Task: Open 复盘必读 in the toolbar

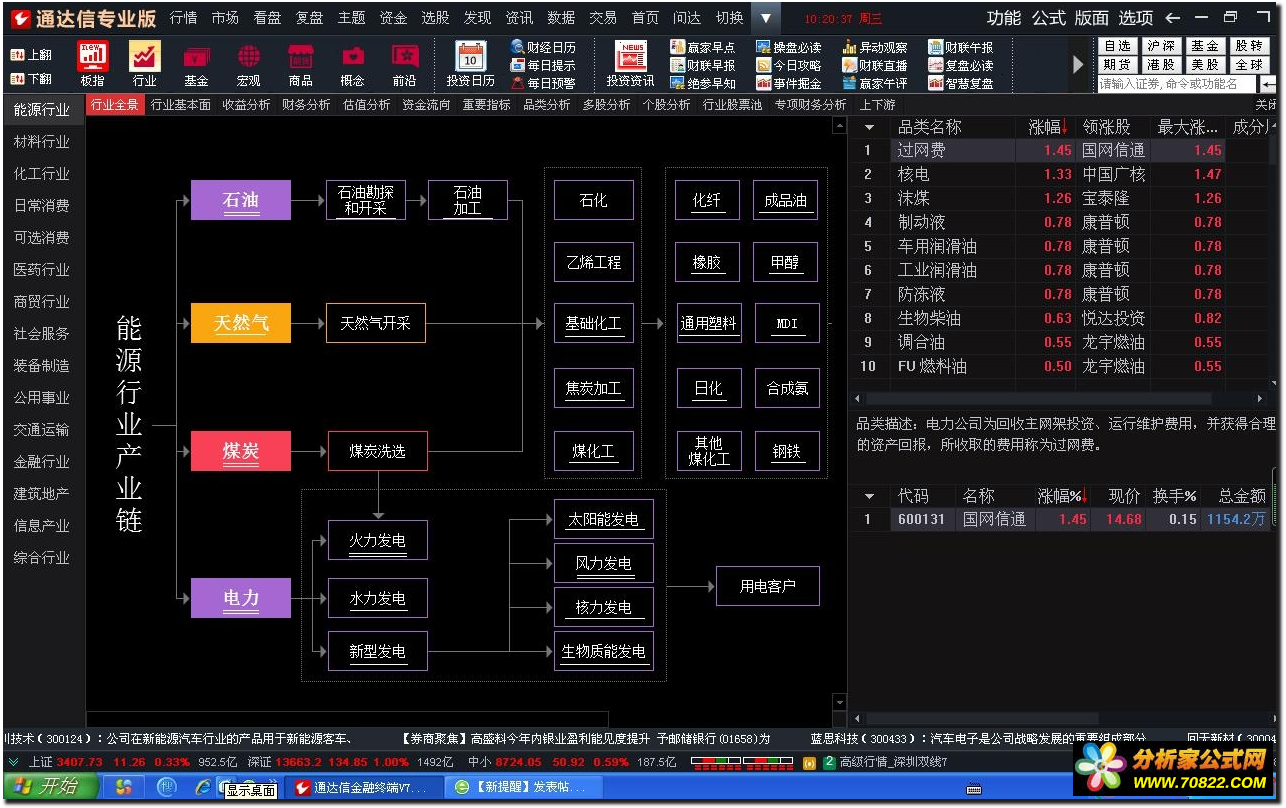Action: tap(961, 65)
